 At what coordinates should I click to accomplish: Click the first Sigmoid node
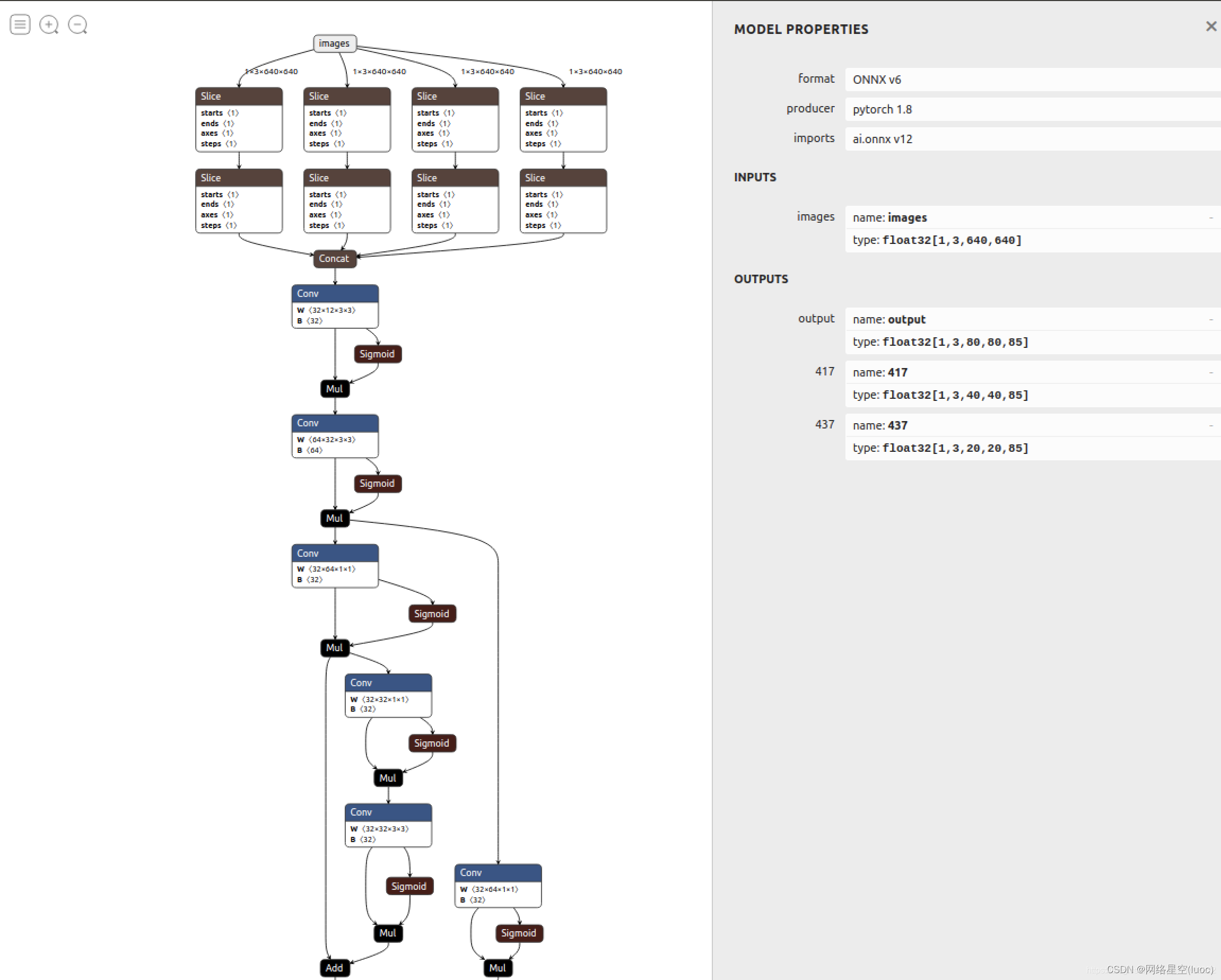[377, 354]
